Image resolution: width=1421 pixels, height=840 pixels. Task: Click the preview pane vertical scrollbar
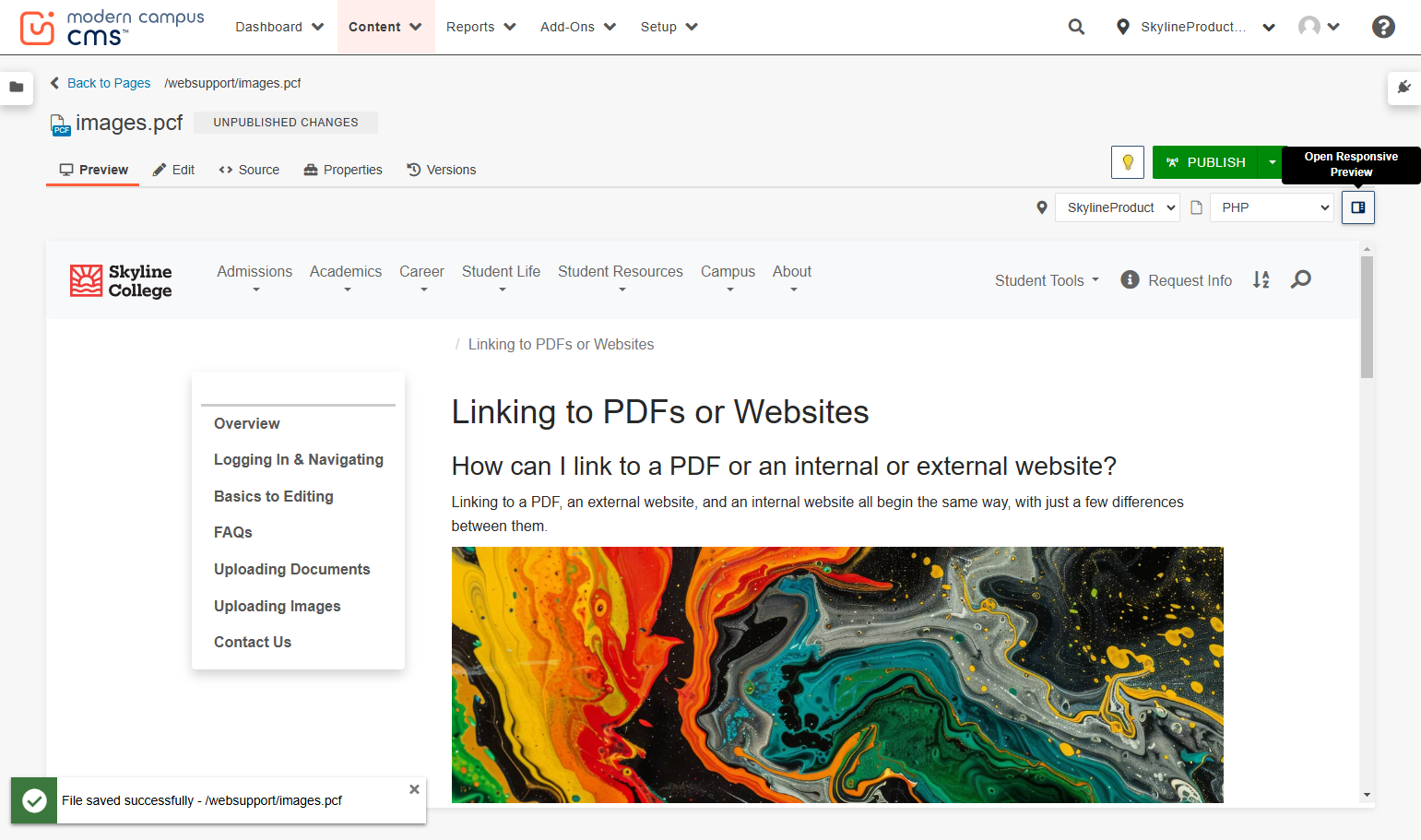pos(1367,317)
